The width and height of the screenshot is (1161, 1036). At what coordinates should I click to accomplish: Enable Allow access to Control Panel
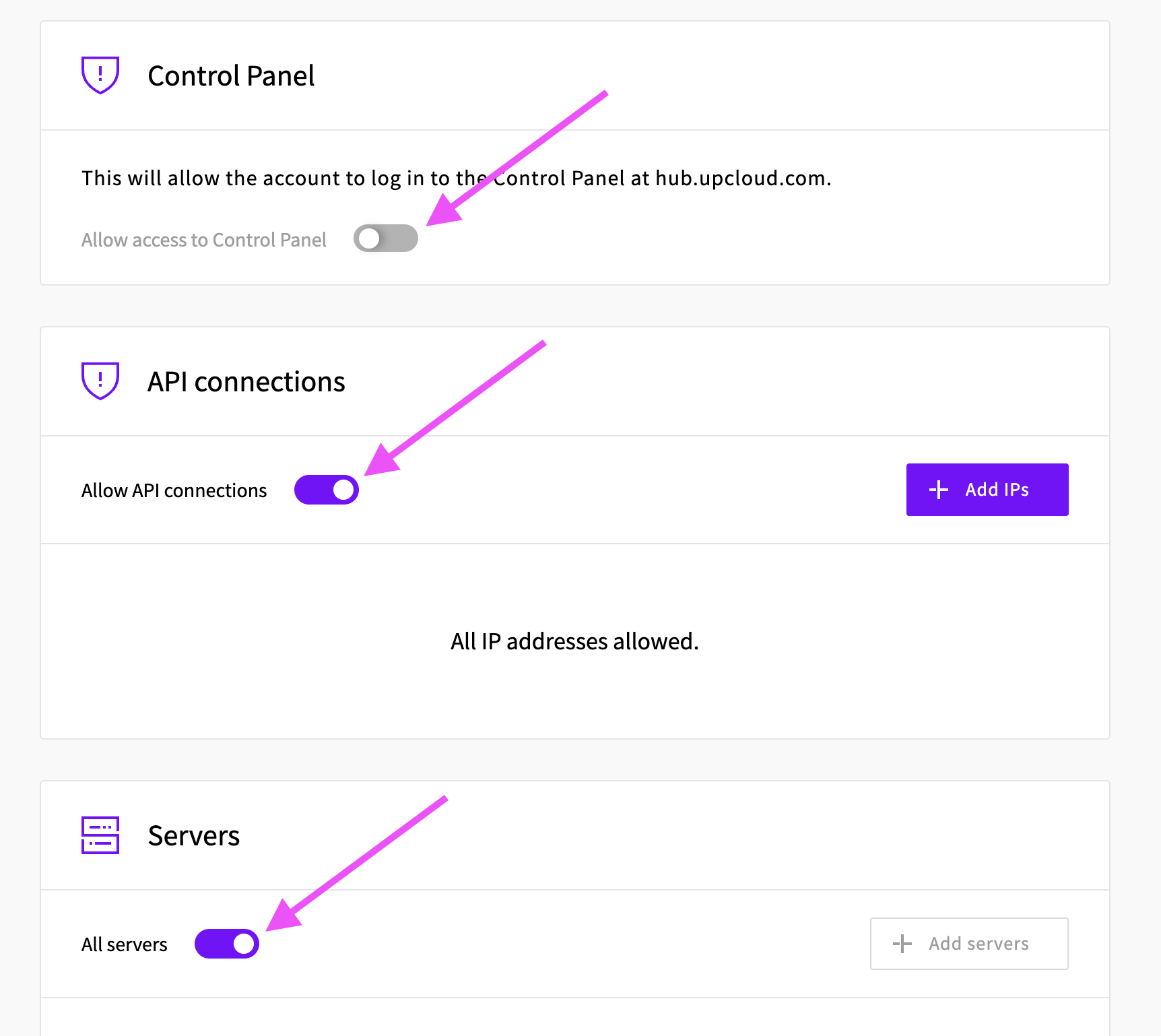pos(385,238)
